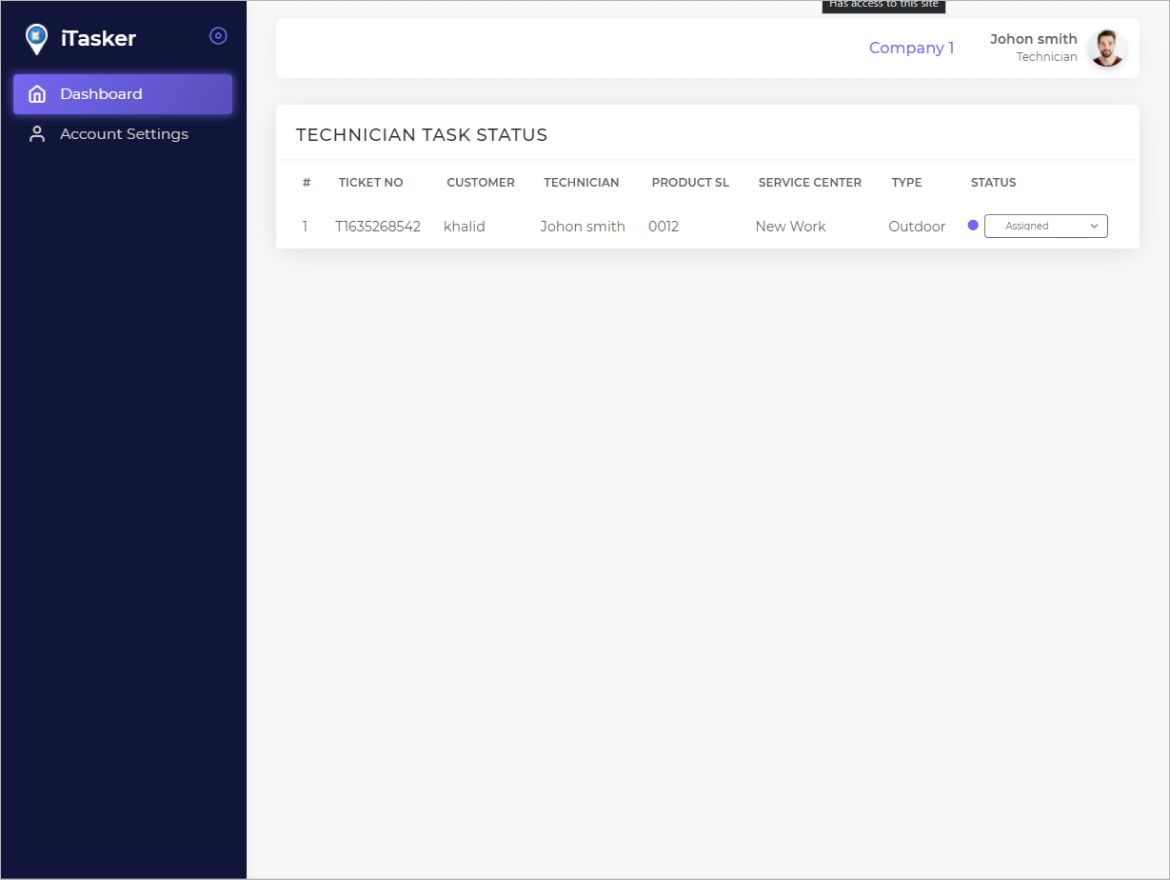Screen dimensions: 1170x880
Task: Click the iTasker map-pin logo icon
Action: click(37, 38)
